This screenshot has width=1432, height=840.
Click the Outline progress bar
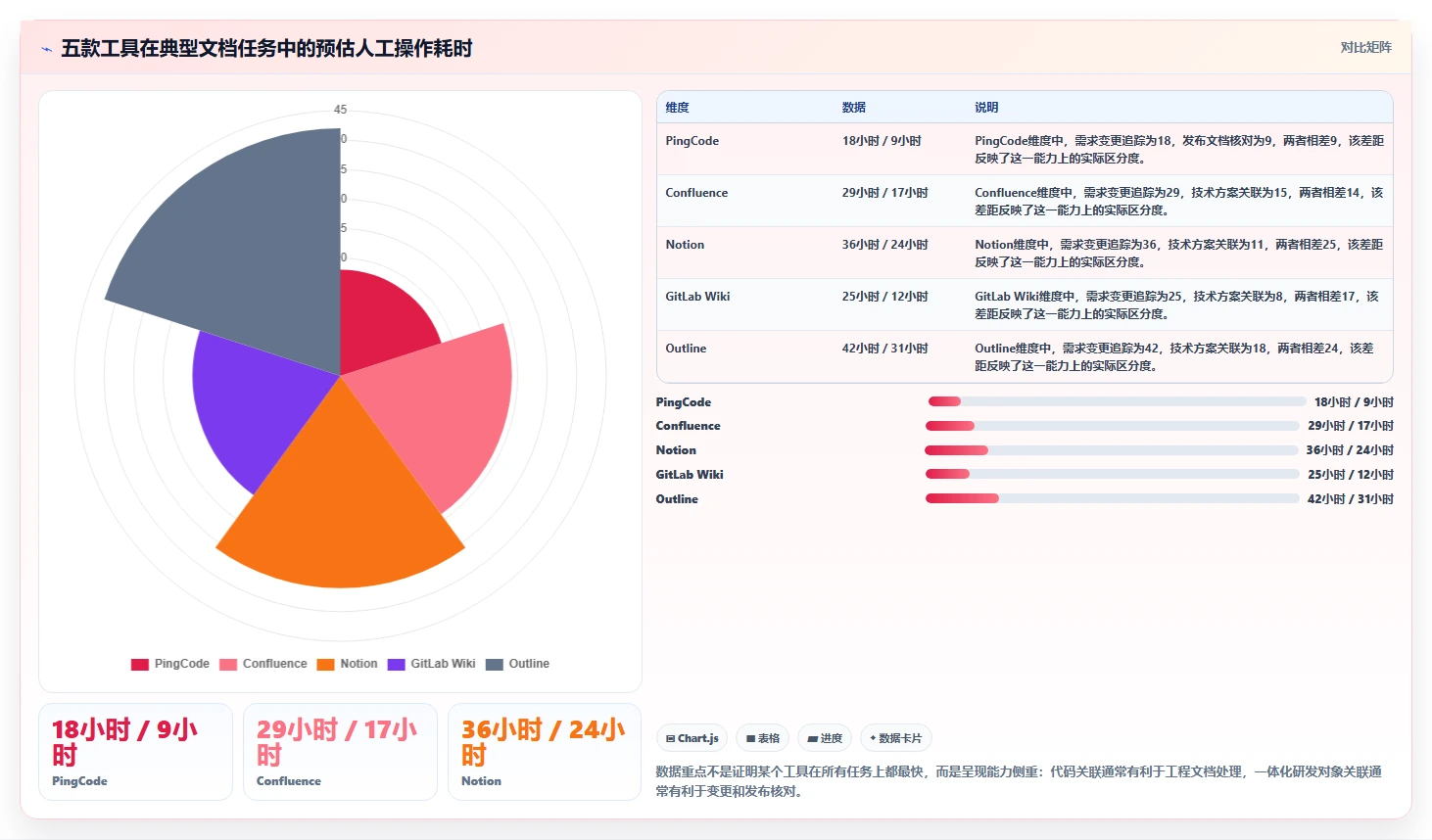coord(1113,498)
